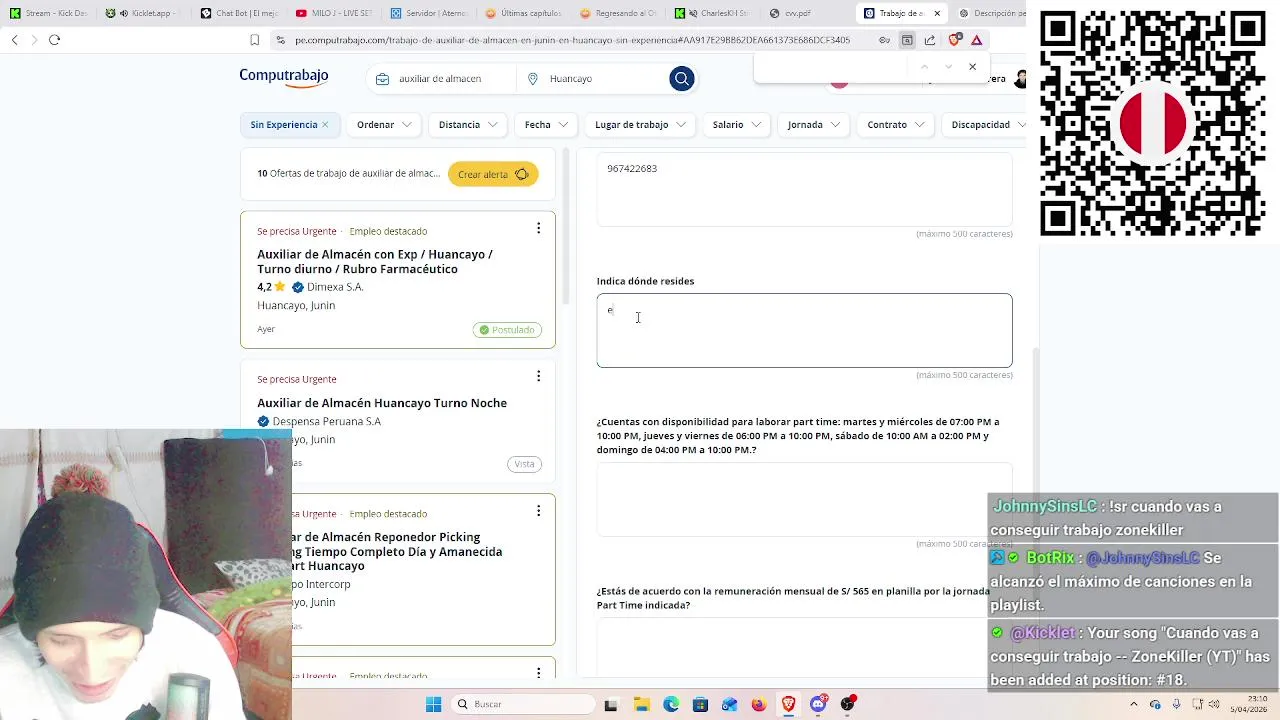Click the Indica dónde resides text area
This screenshot has width=1280, height=720.
point(805,330)
